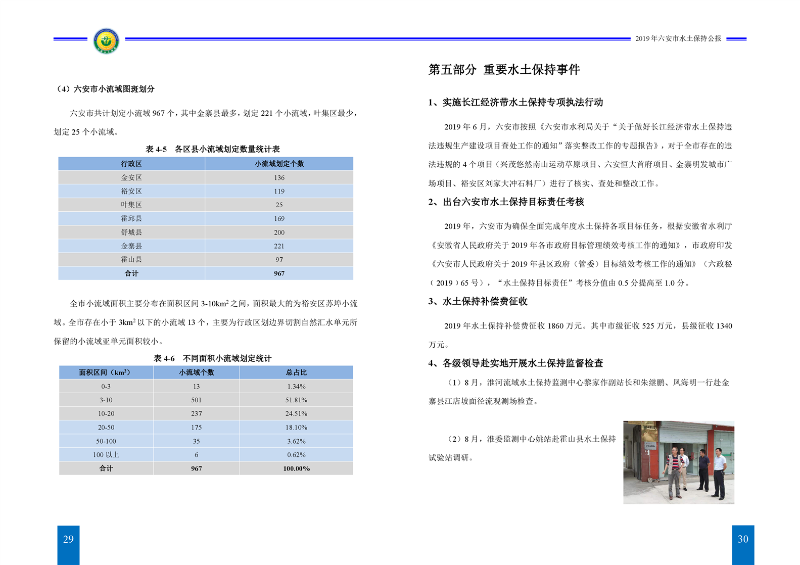This screenshot has width=800, height=565.
Task: Click the 总占比 column header
Action: (295, 371)
